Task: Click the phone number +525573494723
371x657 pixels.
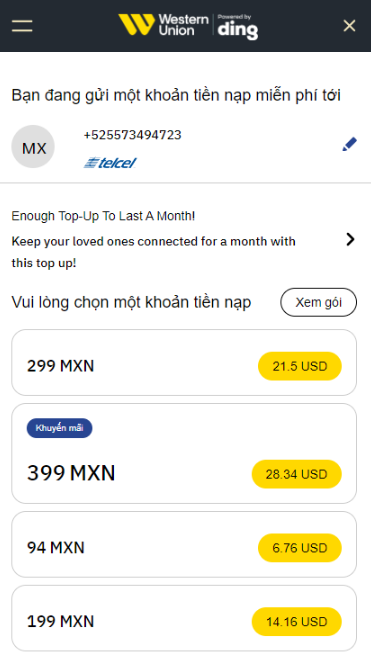Action: (x=132, y=135)
